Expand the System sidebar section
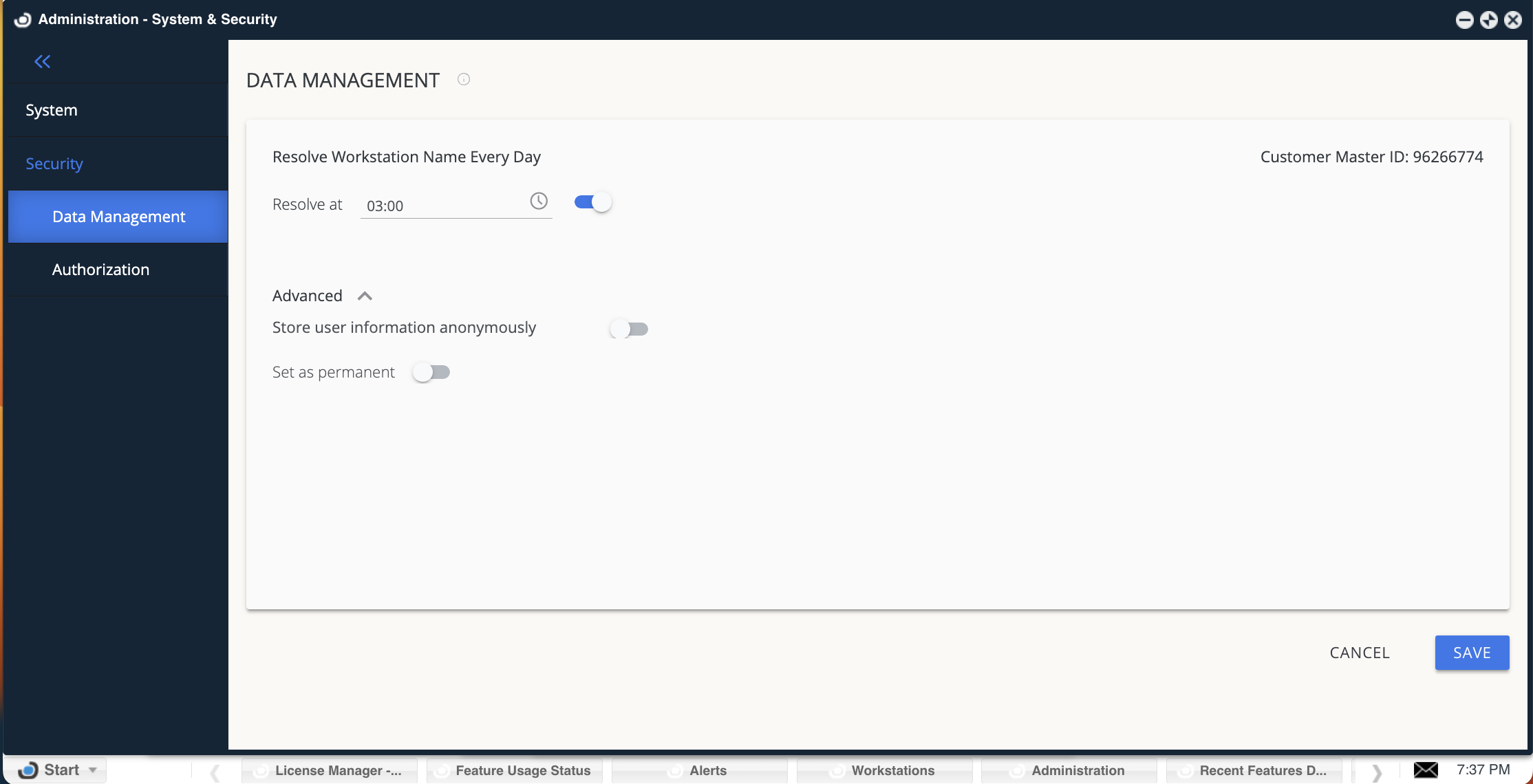The width and height of the screenshot is (1533, 784). 52,111
